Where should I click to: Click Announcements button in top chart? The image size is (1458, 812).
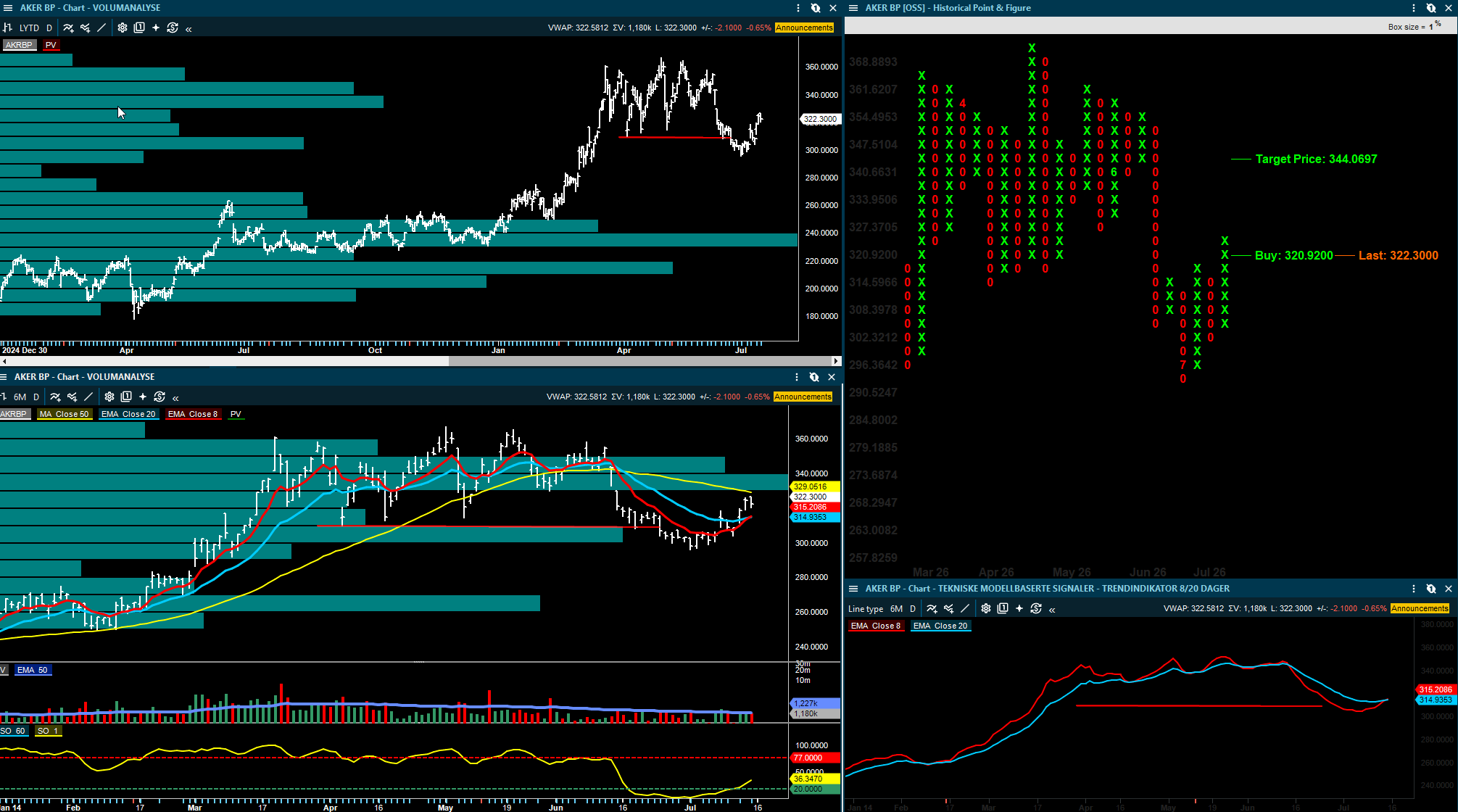pos(804,28)
